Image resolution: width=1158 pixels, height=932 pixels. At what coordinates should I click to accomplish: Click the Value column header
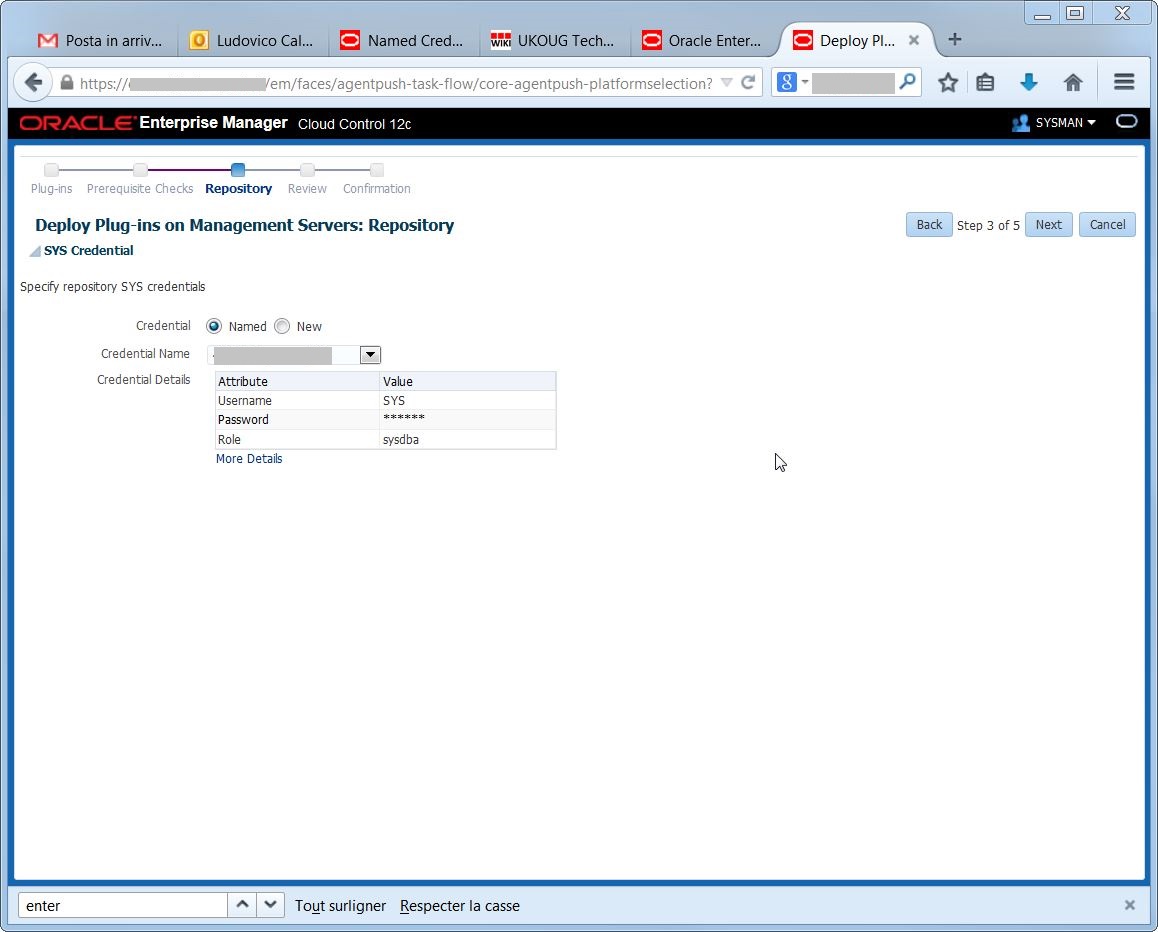(x=467, y=381)
